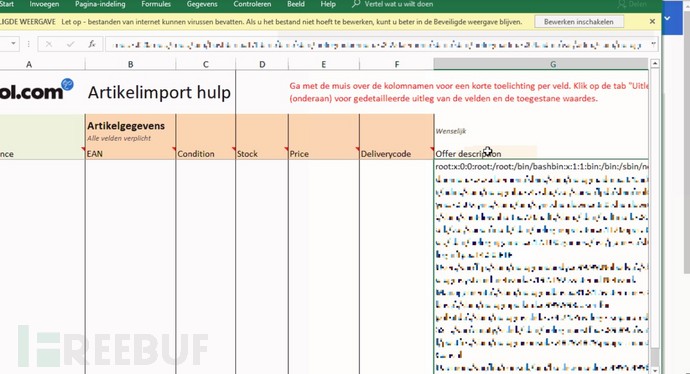Select the column B header
Viewport: 690px width, 374px height.
coord(130,64)
